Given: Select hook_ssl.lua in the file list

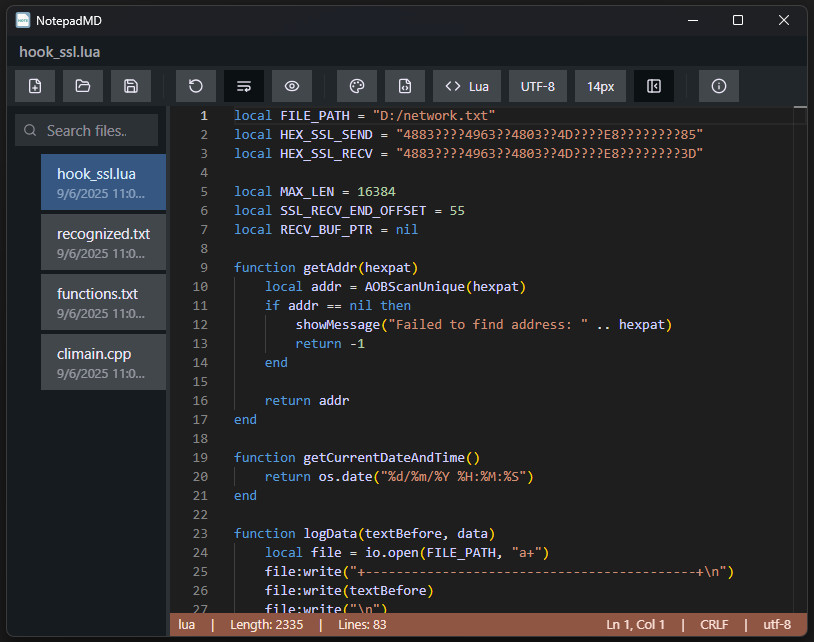Looking at the screenshot, I should [103, 182].
